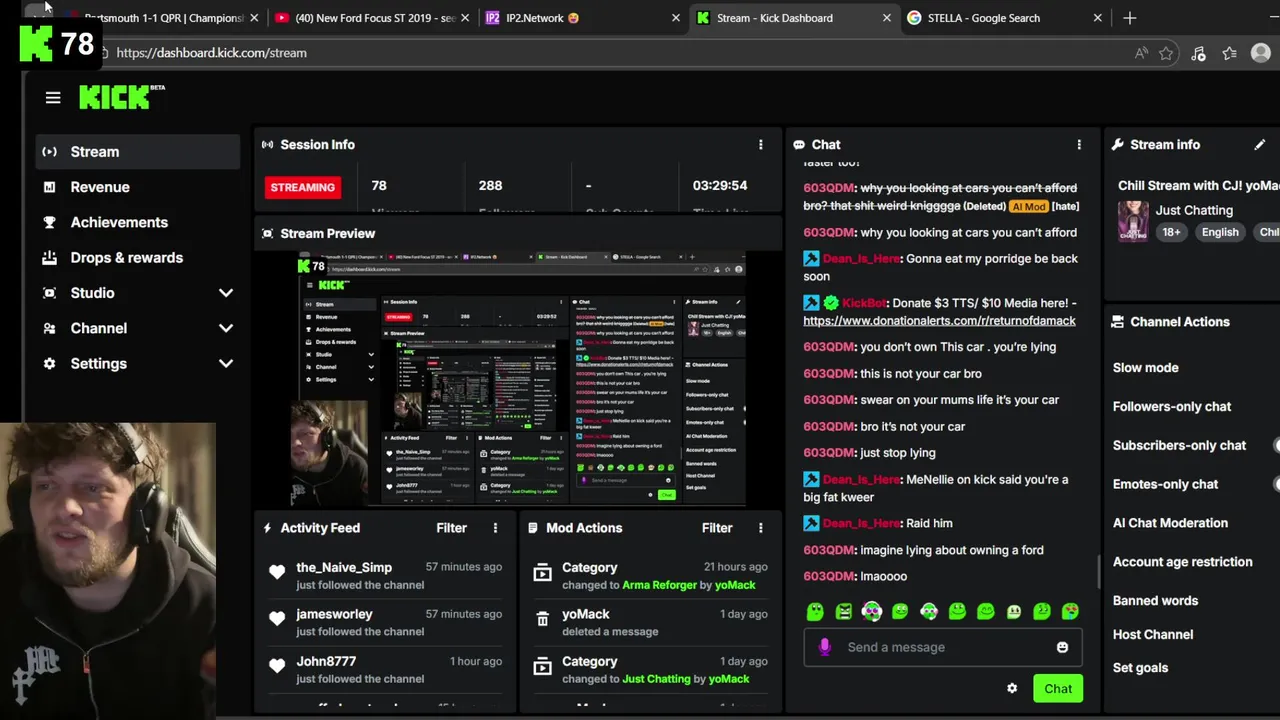This screenshot has width=1280, height=720.
Task: Open chat settings gear beside Chat button
Action: 1012,688
